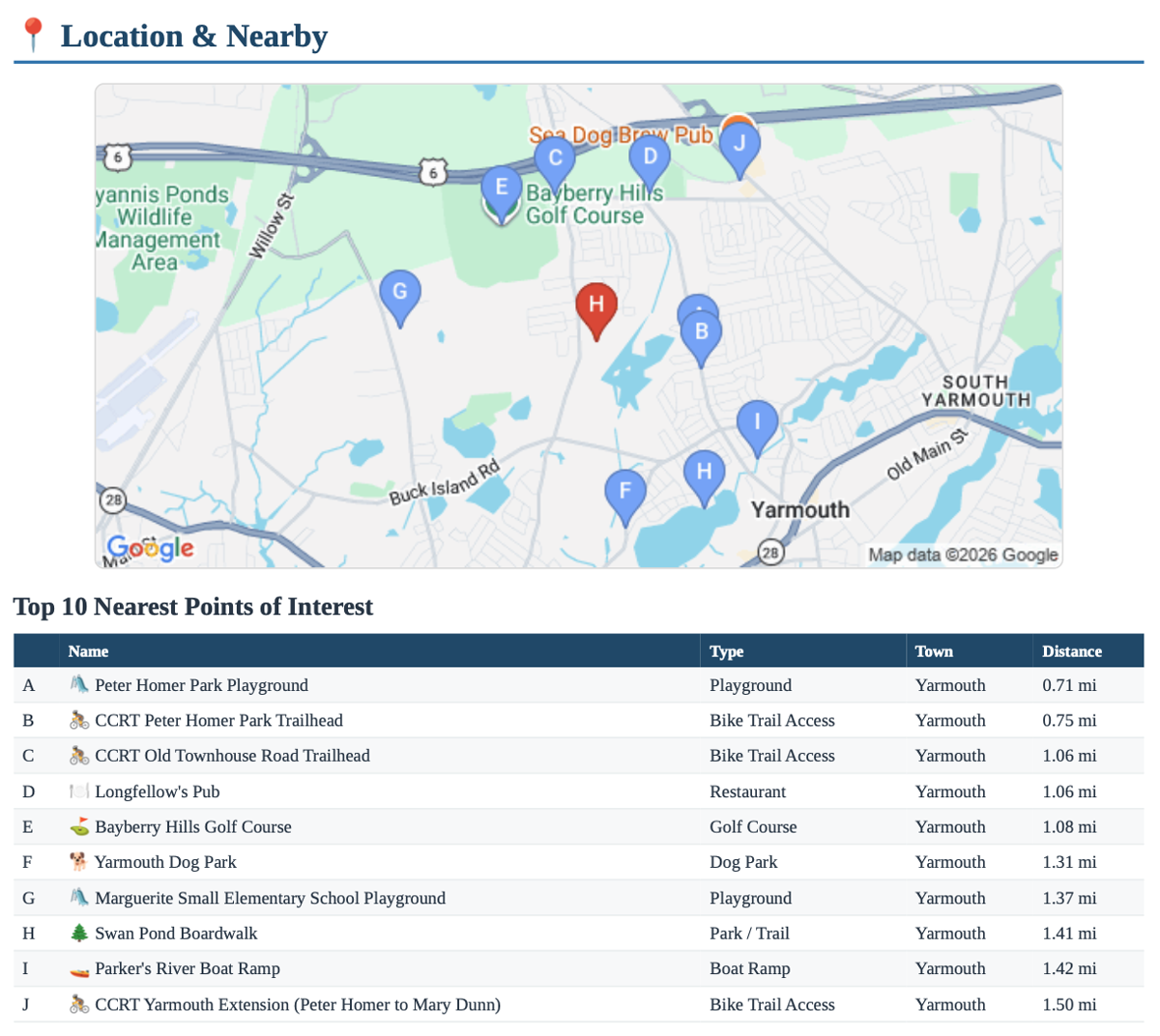The height and width of the screenshot is (1036, 1160).
Task: Click the tree emoji beside Swan Pond Boardwalk
Action: click(x=79, y=933)
